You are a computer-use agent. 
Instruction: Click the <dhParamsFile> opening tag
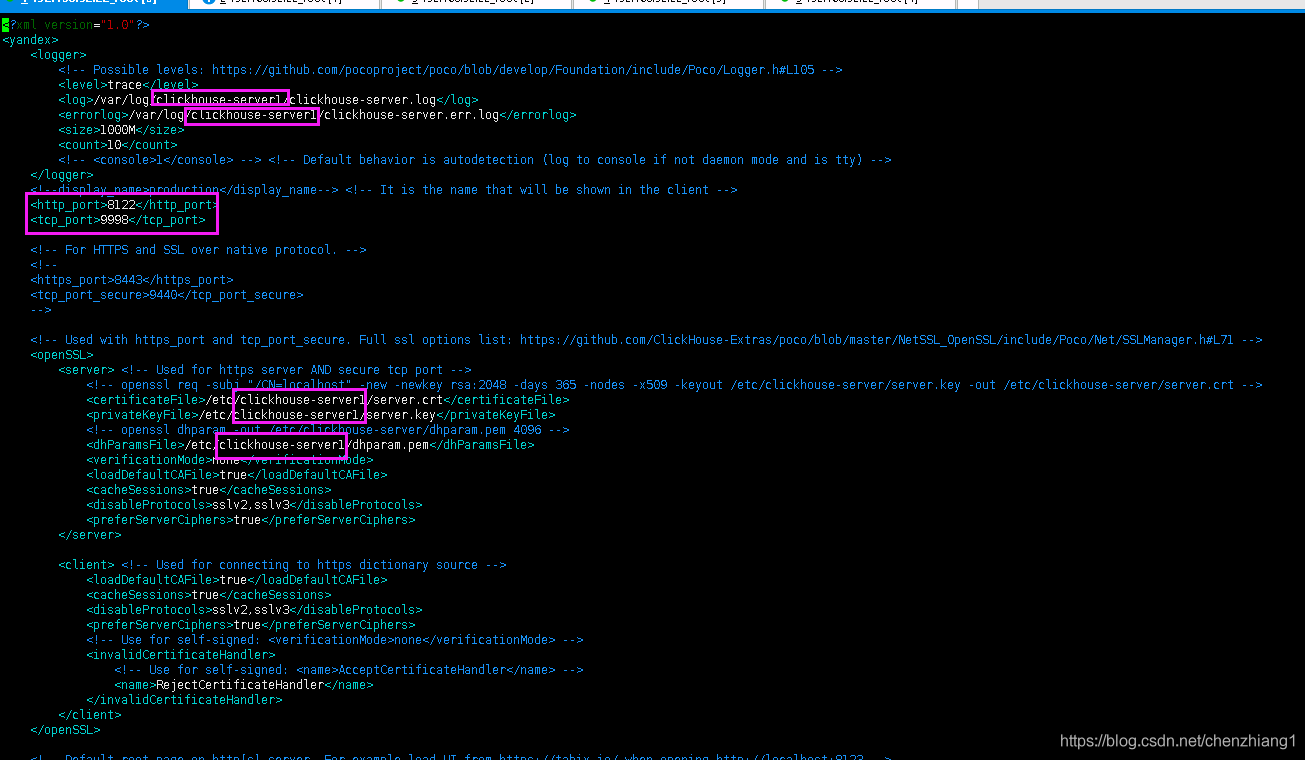pyautogui.click(x=135, y=445)
